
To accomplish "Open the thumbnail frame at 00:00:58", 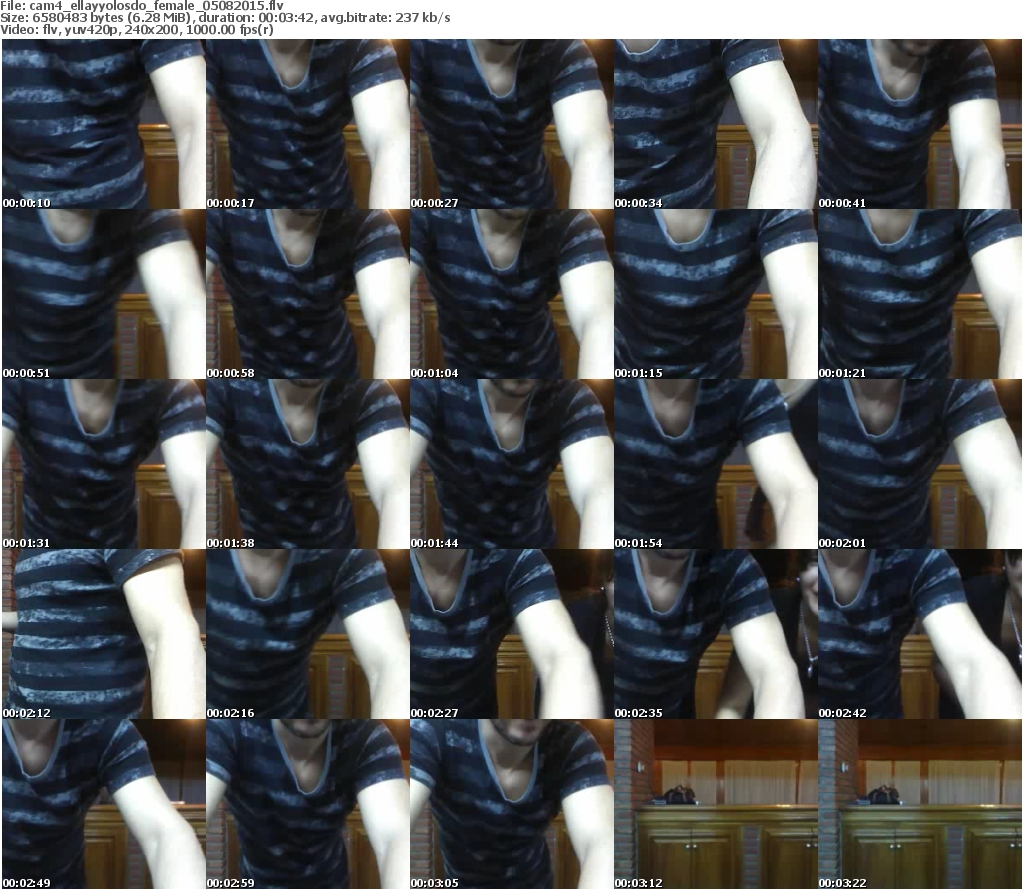I will pyautogui.click(x=308, y=294).
